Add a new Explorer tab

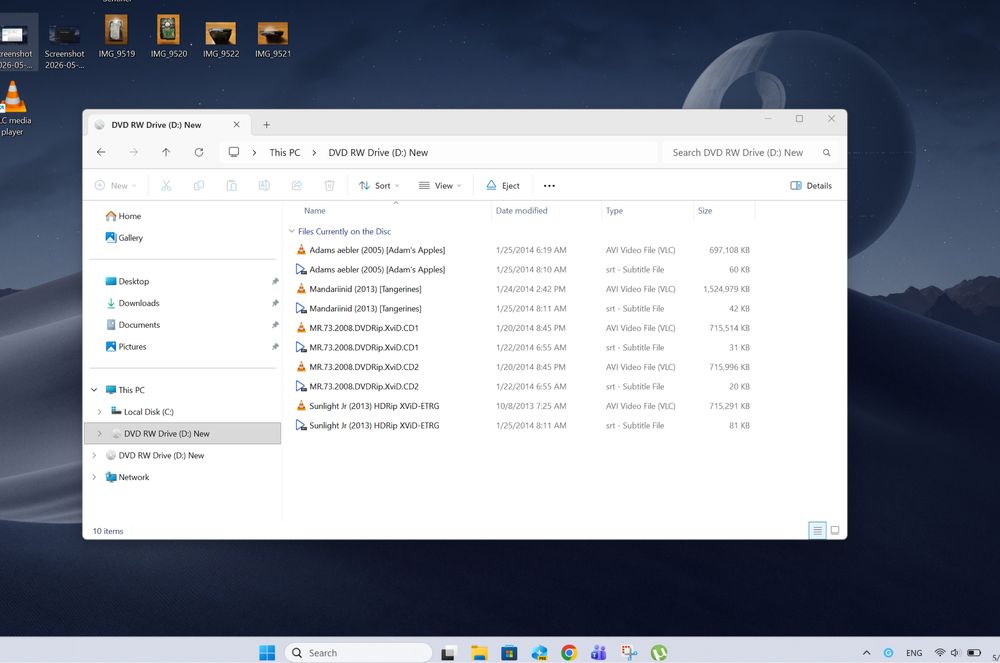pyautogui.click(x=267, y=124)
